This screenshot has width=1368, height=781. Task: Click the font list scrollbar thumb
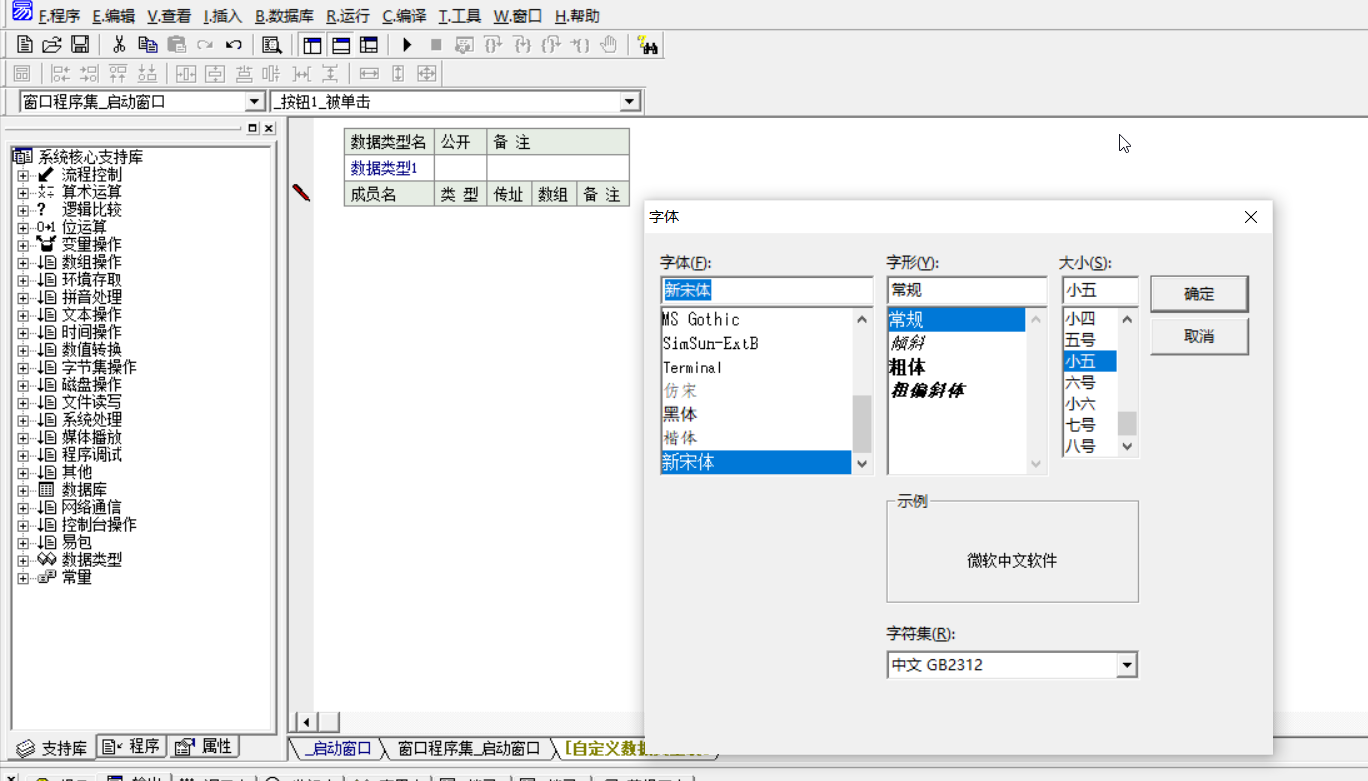pyautogui.click(x=862, y=423)
